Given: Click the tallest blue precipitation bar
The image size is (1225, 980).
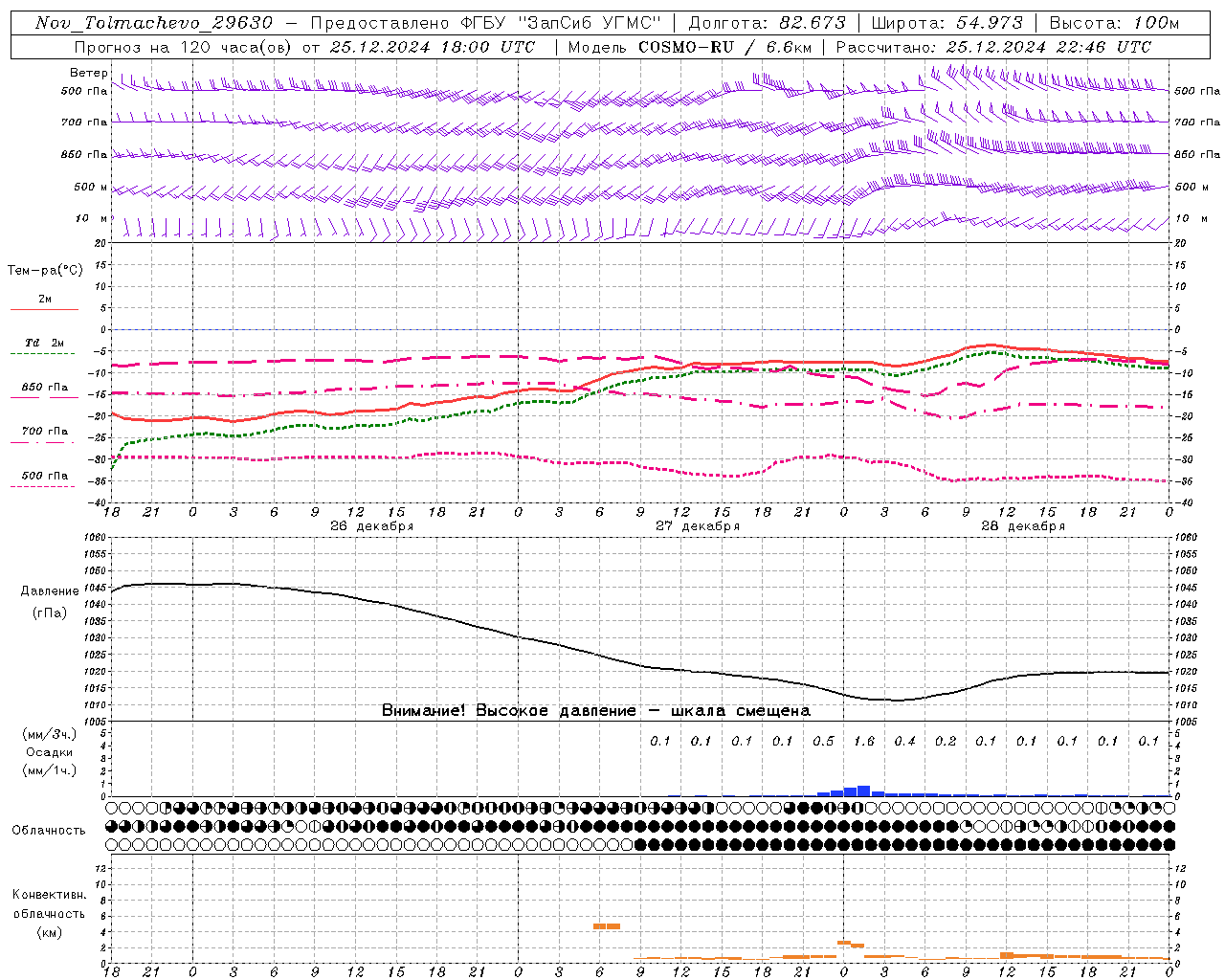Looking at the screenshot, I should click(x=863, y=791).
